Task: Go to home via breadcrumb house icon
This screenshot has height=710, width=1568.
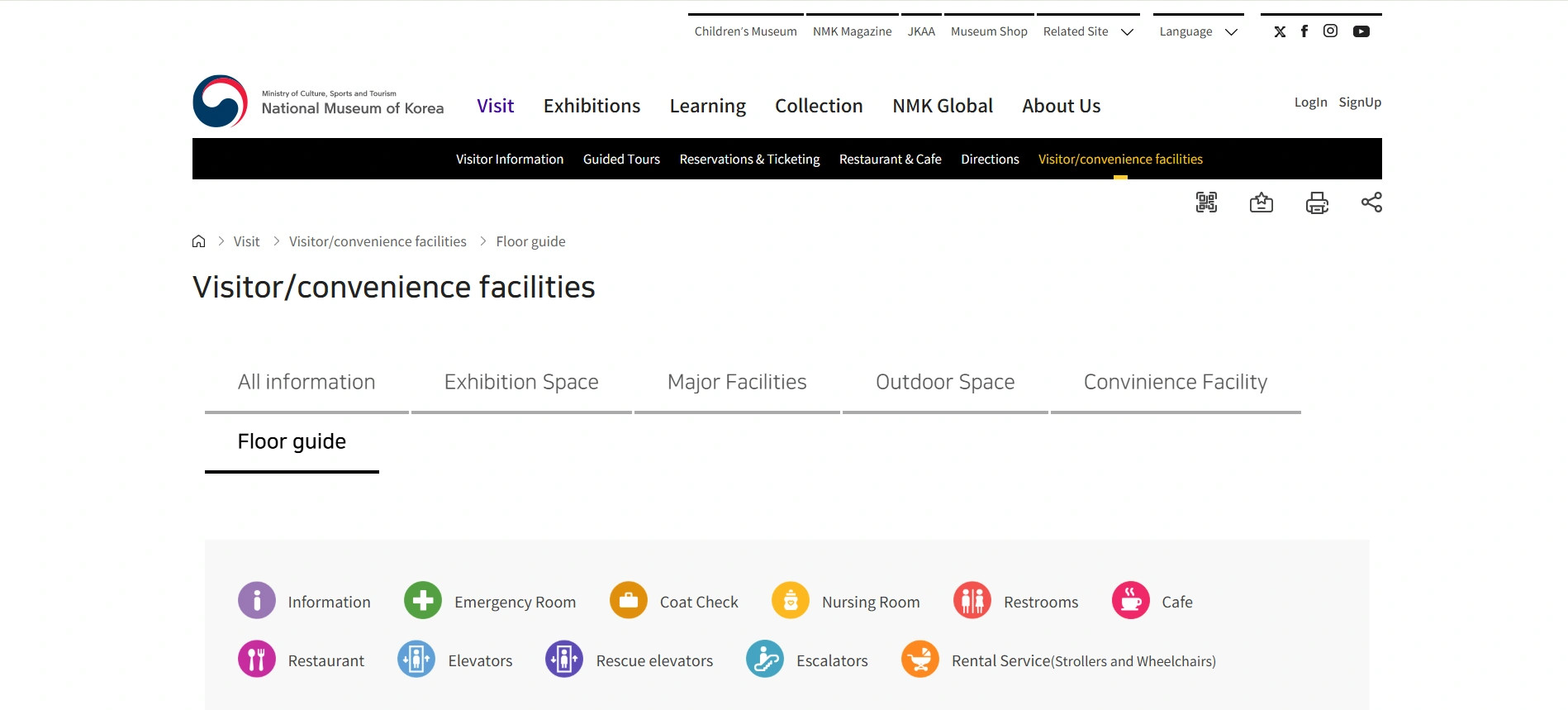Action: click(198, 241)
